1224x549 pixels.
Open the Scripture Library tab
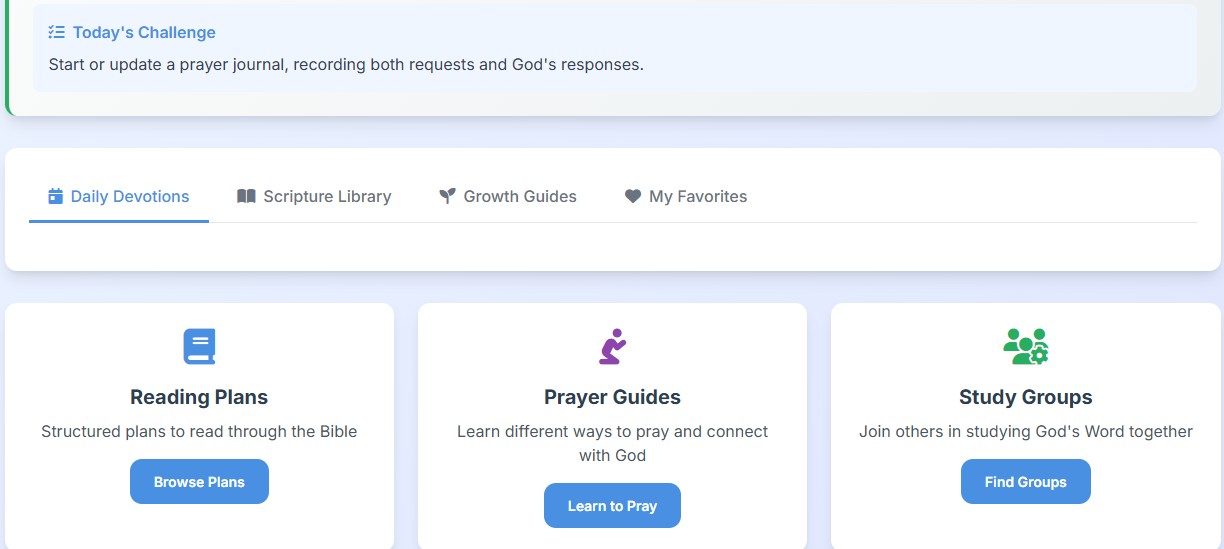(x=327, y=196)
